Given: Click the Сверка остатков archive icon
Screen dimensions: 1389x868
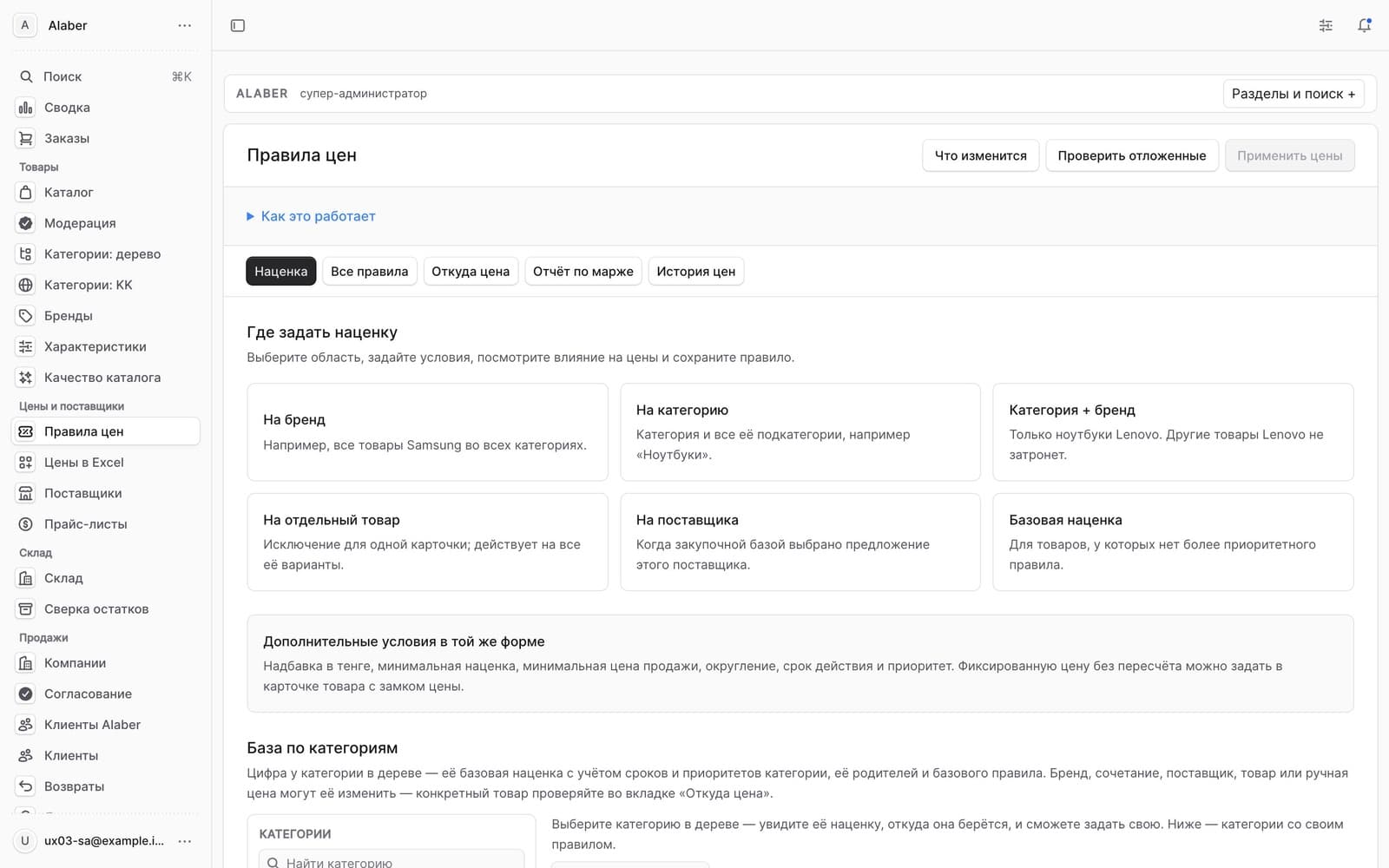Looking at the screenshot, I should (26, 608).
